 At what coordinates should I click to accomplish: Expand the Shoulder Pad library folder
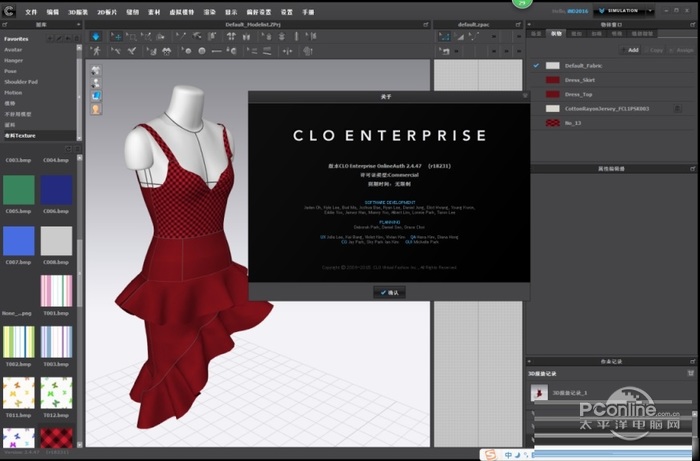21,81
